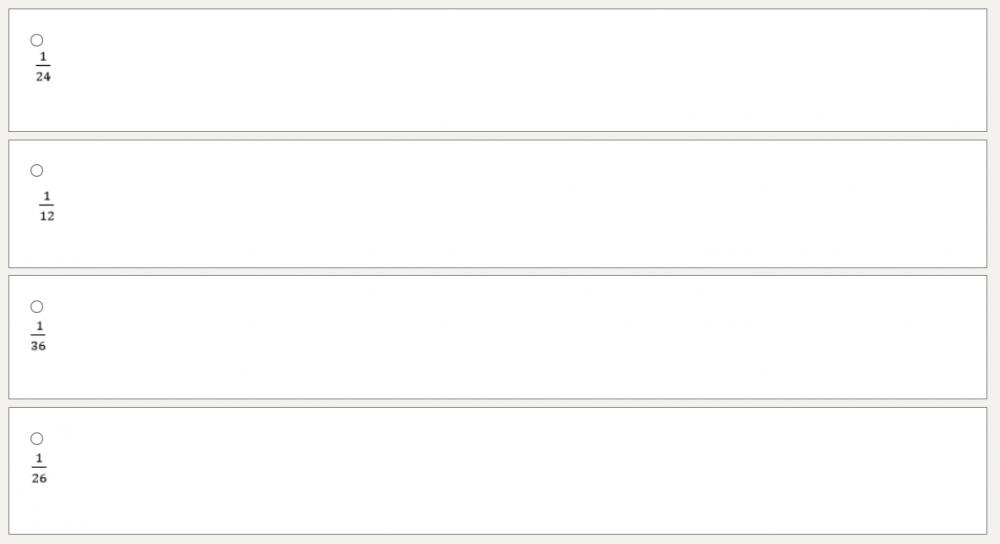Click the numerator 1 above 36
Image resolution: width=1000 pixels, height=544 pixels.
39,326
